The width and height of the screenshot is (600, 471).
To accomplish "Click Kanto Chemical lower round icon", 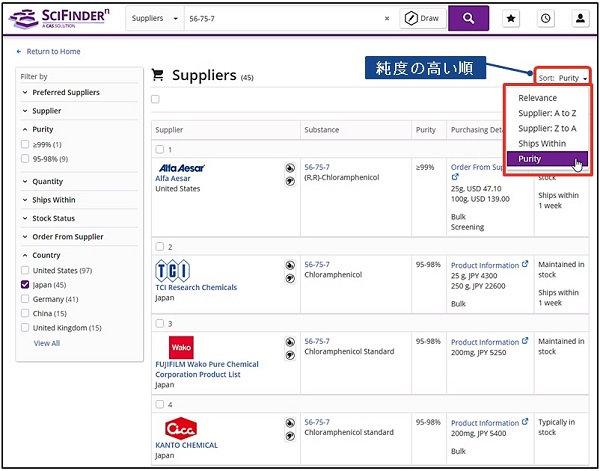I will [290, 436].
